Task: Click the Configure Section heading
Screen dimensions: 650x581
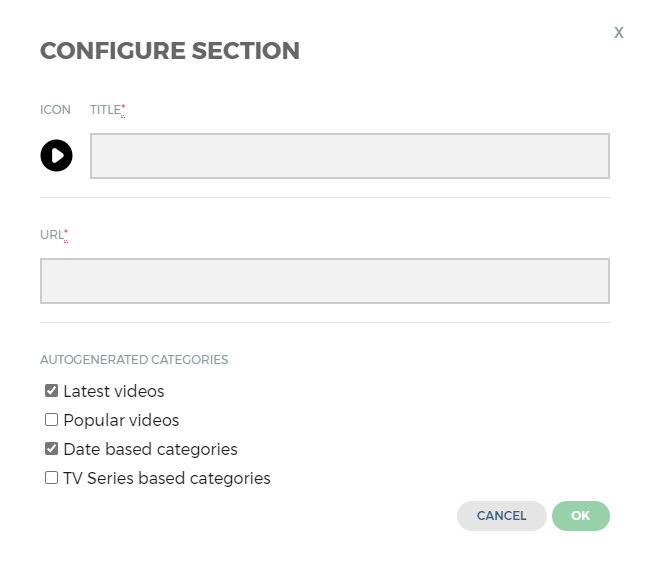Action: 169,51
